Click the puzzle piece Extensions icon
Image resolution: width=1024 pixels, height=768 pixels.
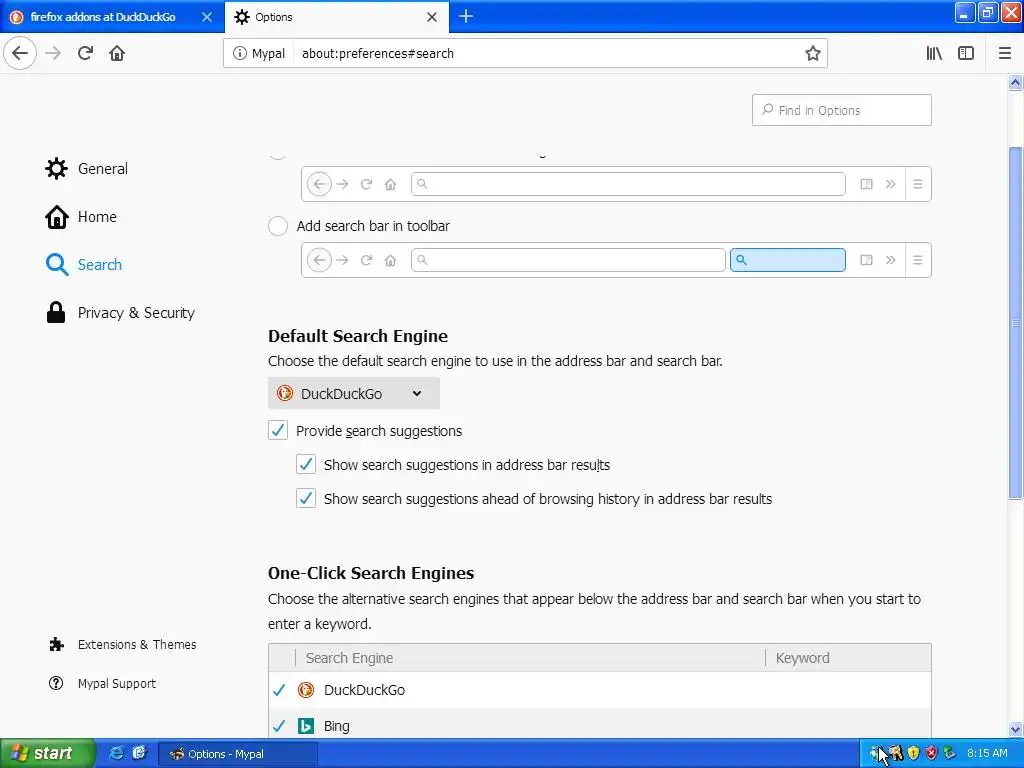click(x=56, y=645)
